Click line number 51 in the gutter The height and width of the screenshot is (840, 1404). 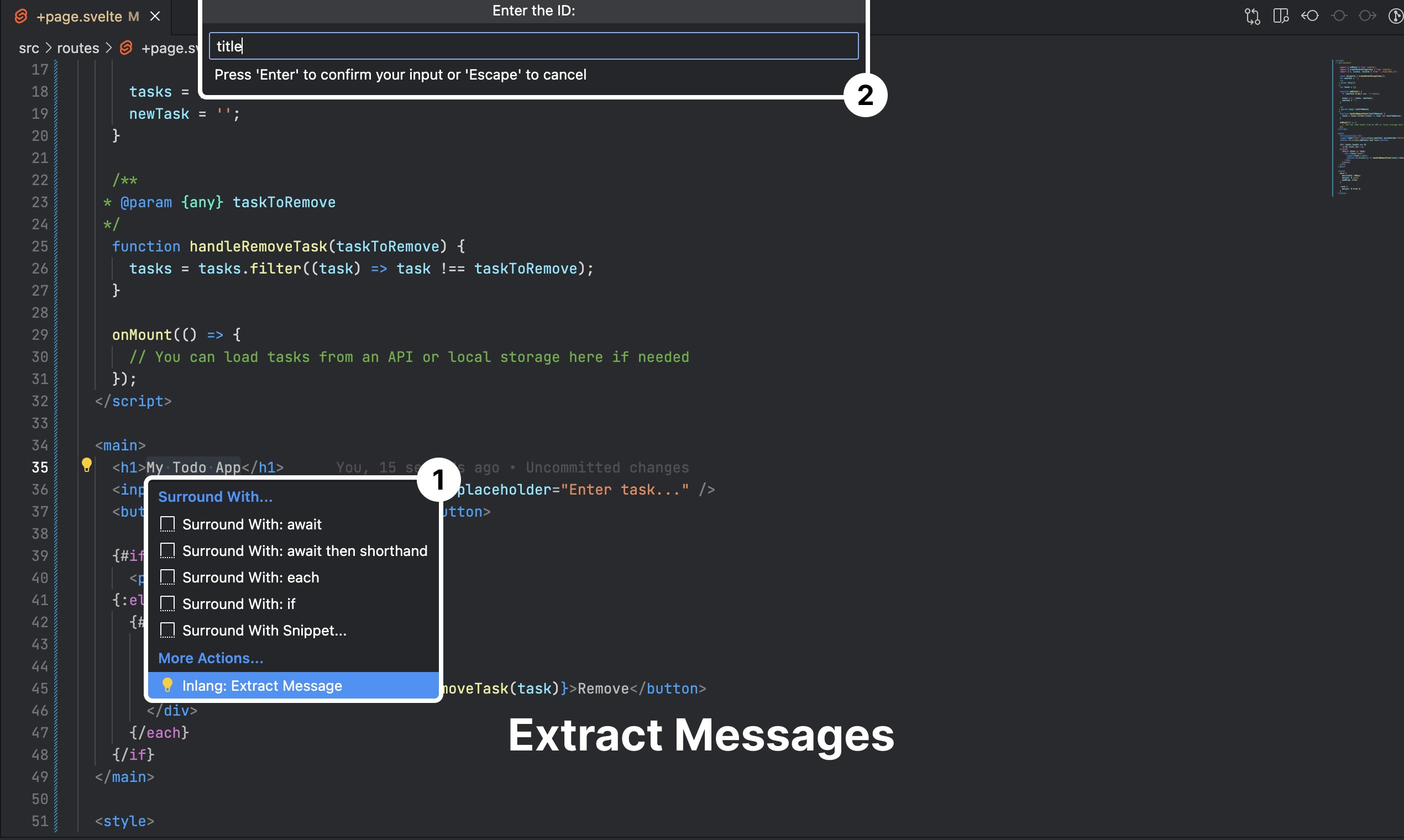[40, 821]
